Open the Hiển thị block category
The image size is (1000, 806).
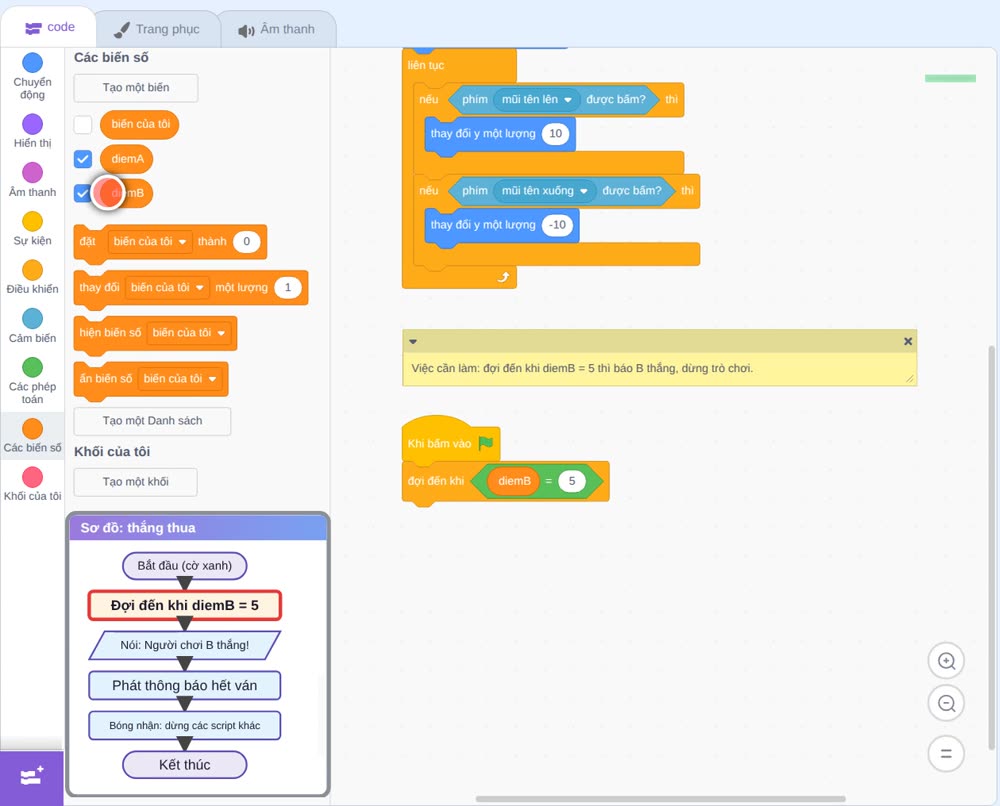[32, 131]
